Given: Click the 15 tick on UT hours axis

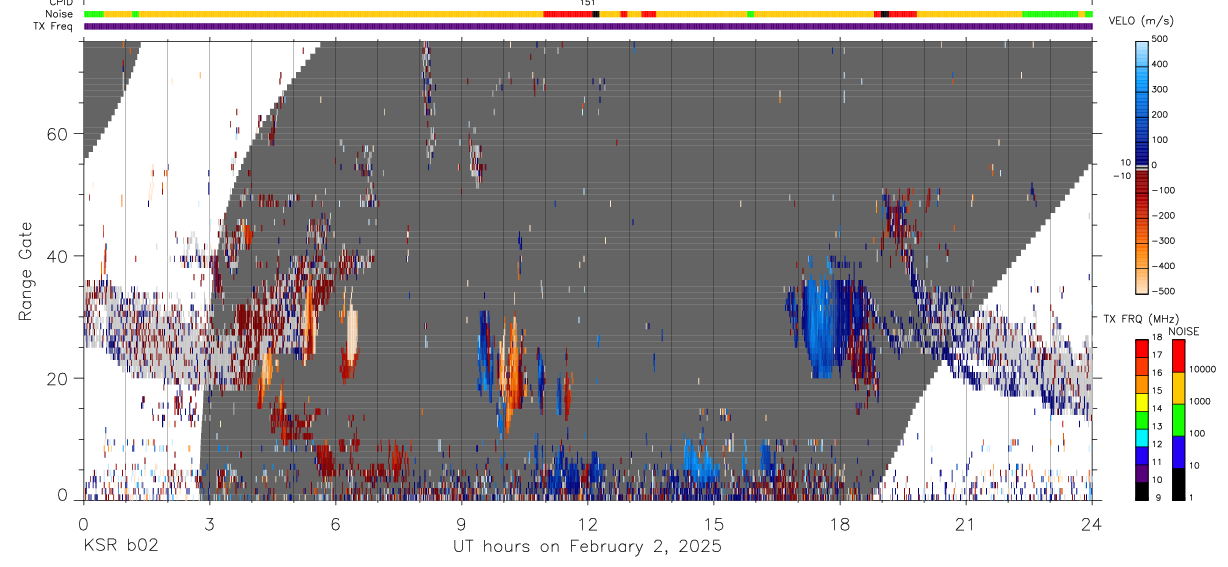Looking at the screenshot, I should pos(714,524).
